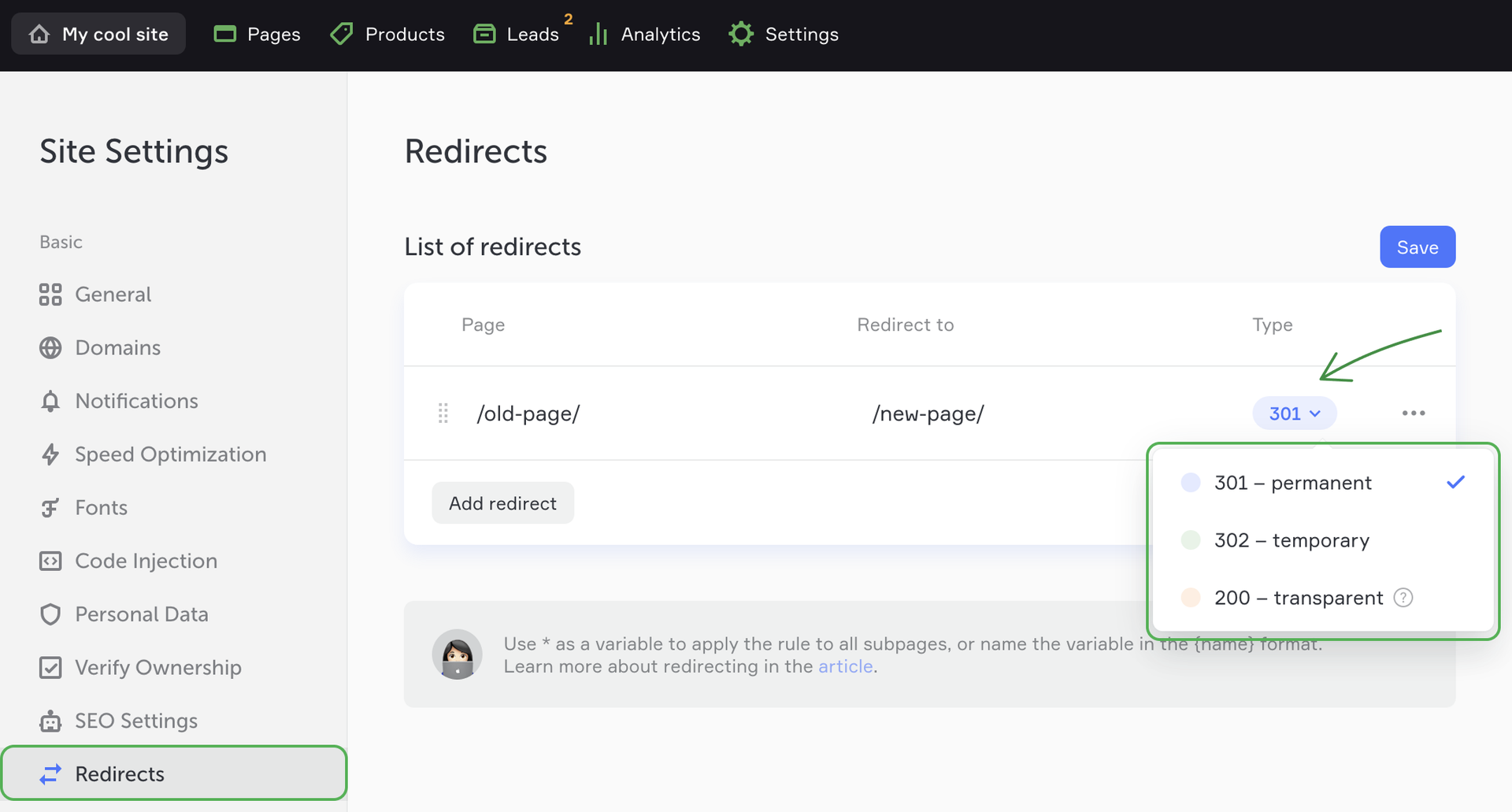This screenshot has height=812, width=1512.
Task: Collapse the 301 type dropdown
Action: tap(1294, 413)
